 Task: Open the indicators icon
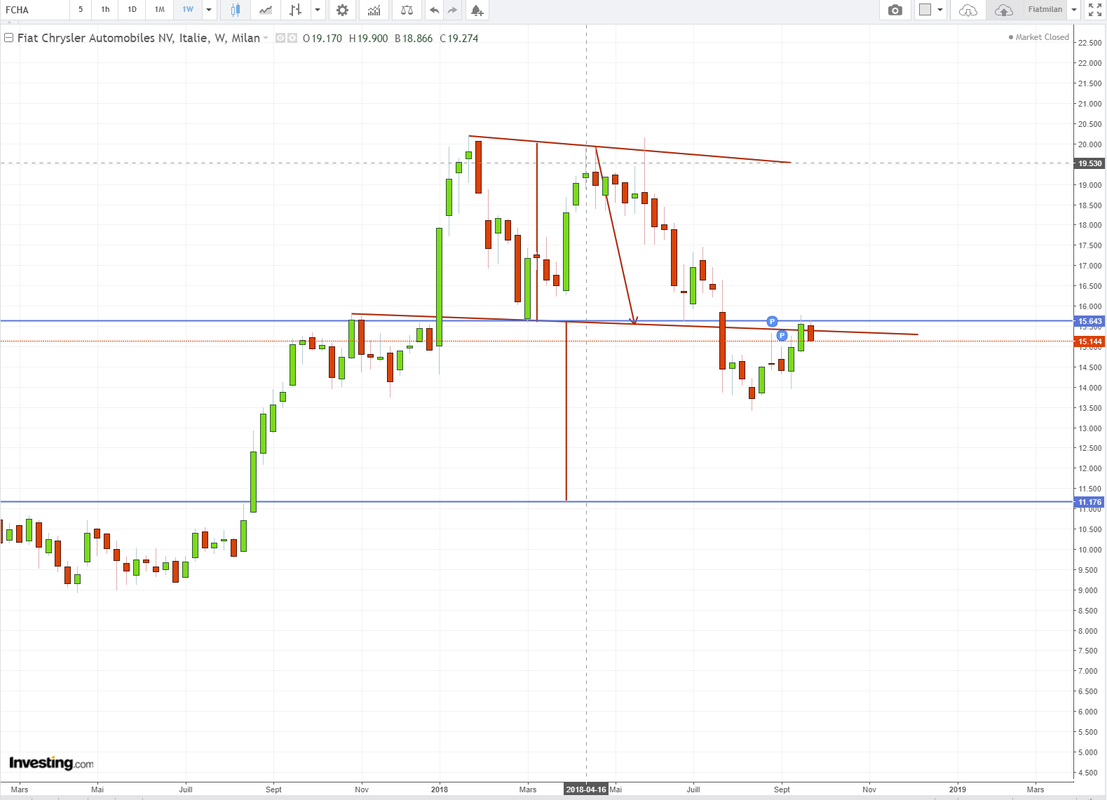(x=373, y=10)
